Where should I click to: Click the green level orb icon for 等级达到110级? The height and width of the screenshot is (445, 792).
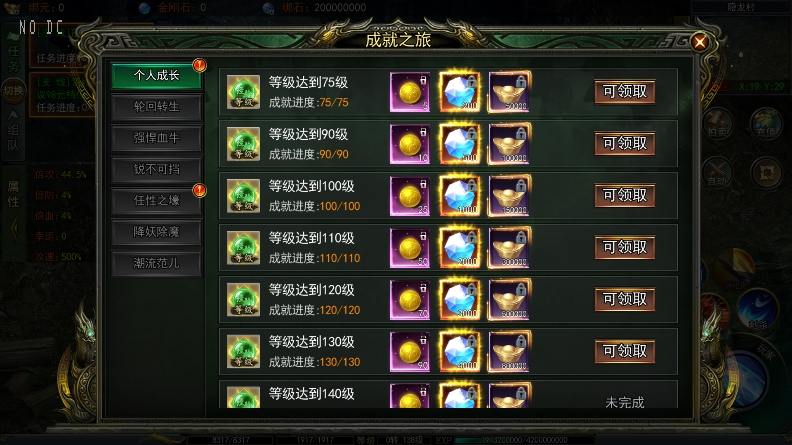tap(243, 248)
